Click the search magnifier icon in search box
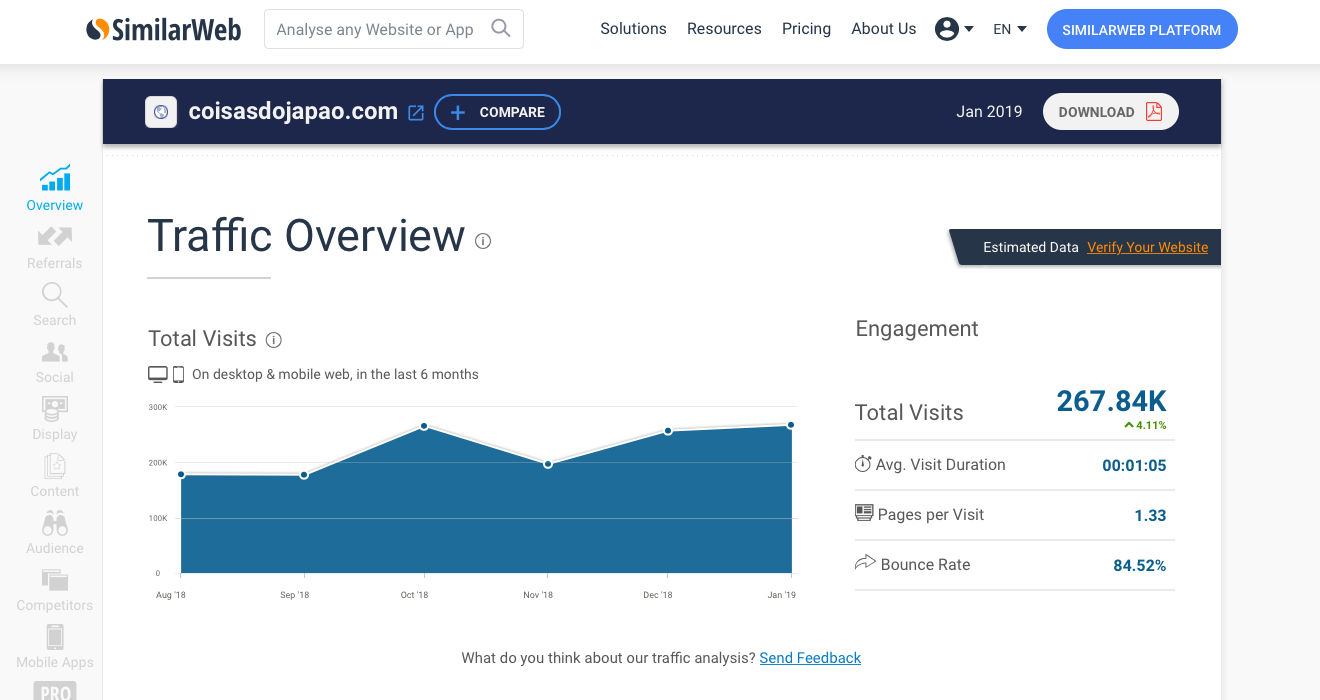The width and height of the screenshot is (1320, 700). tap(501, 28)
